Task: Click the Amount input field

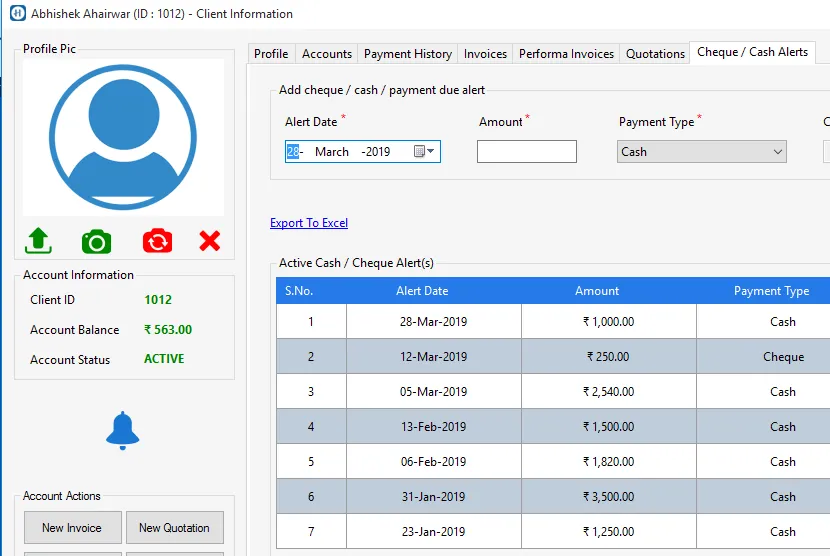Action: [x=526, y=152]
